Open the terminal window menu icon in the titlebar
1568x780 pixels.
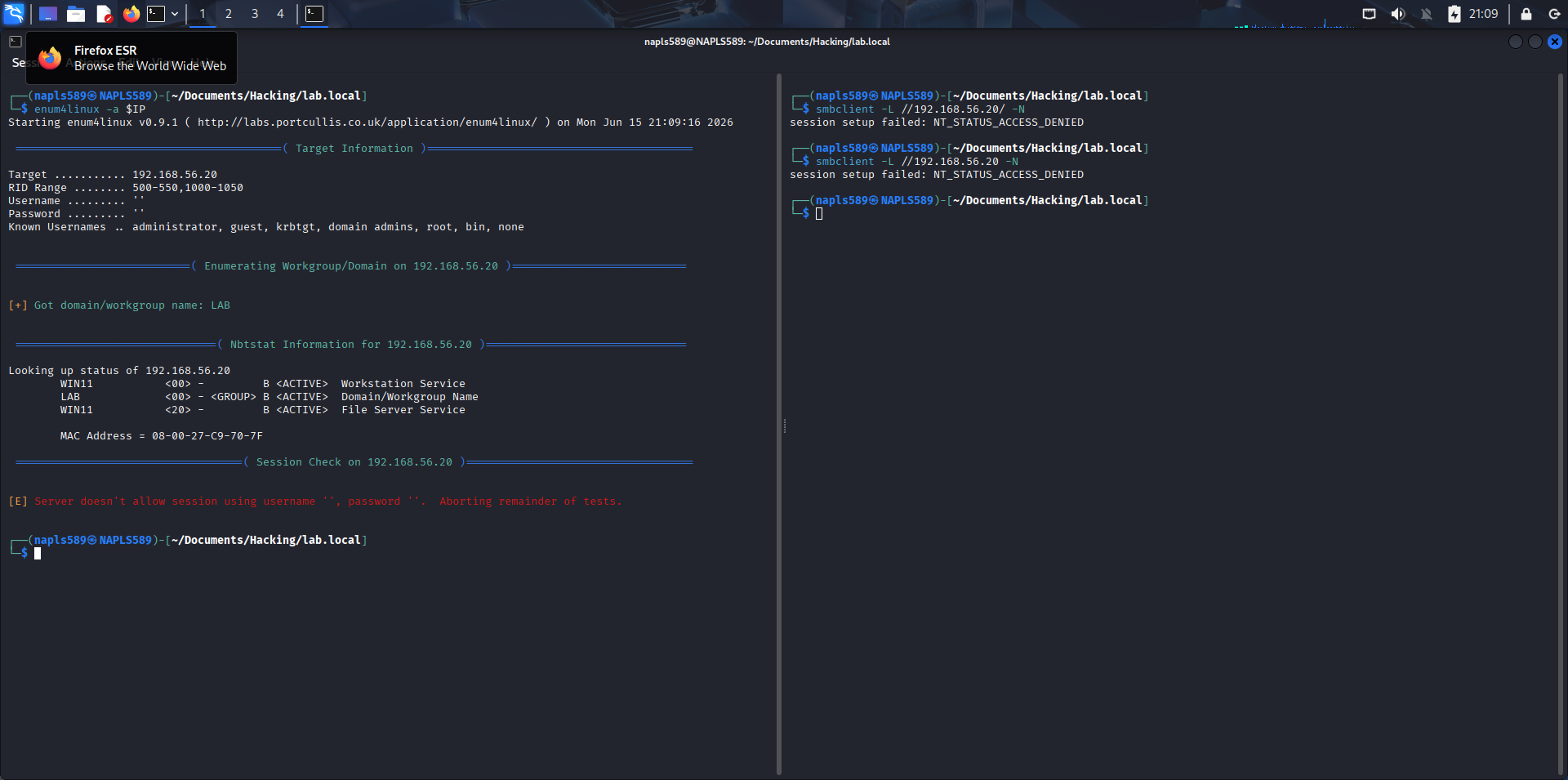[16, 42]
